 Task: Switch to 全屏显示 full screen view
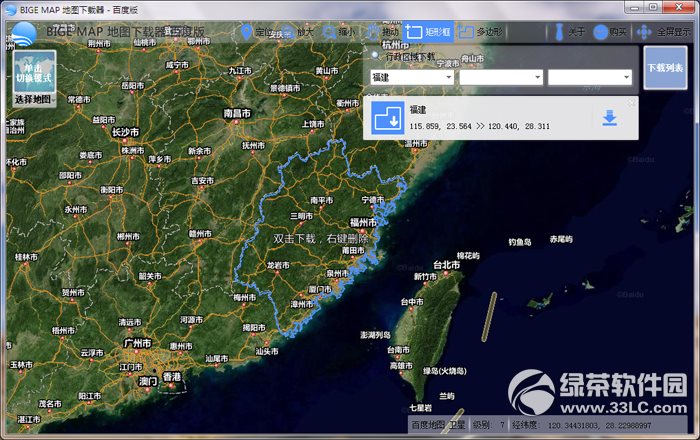click(x=664, y=32)
